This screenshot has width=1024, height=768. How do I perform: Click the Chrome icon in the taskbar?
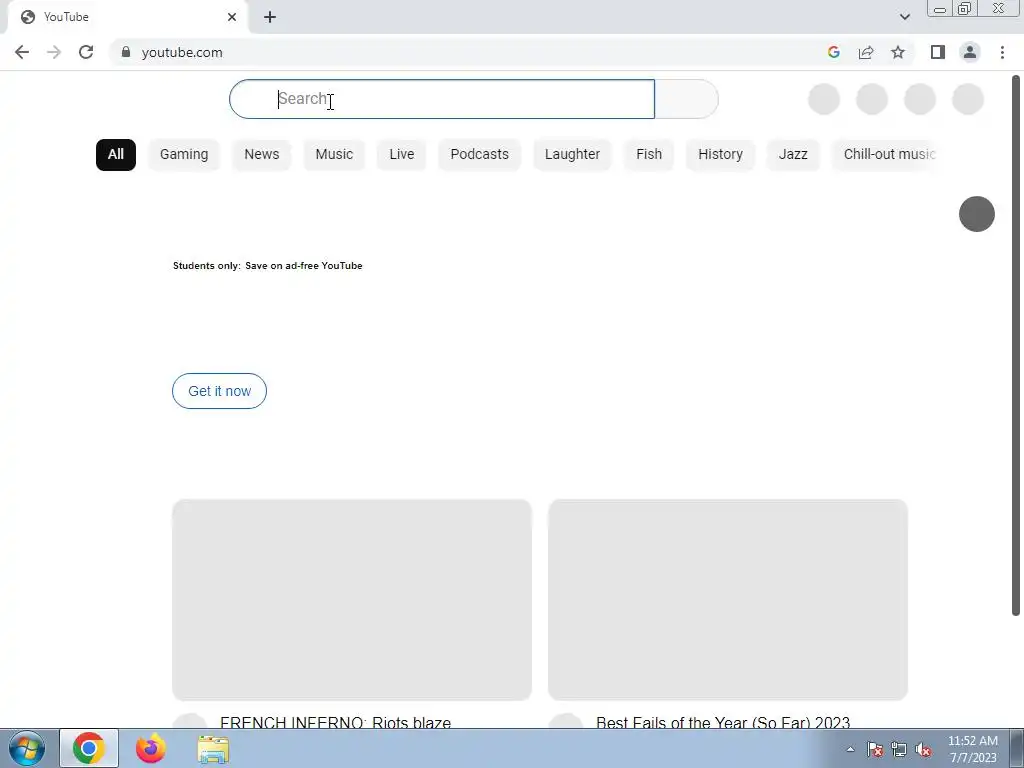click(89, 748)
